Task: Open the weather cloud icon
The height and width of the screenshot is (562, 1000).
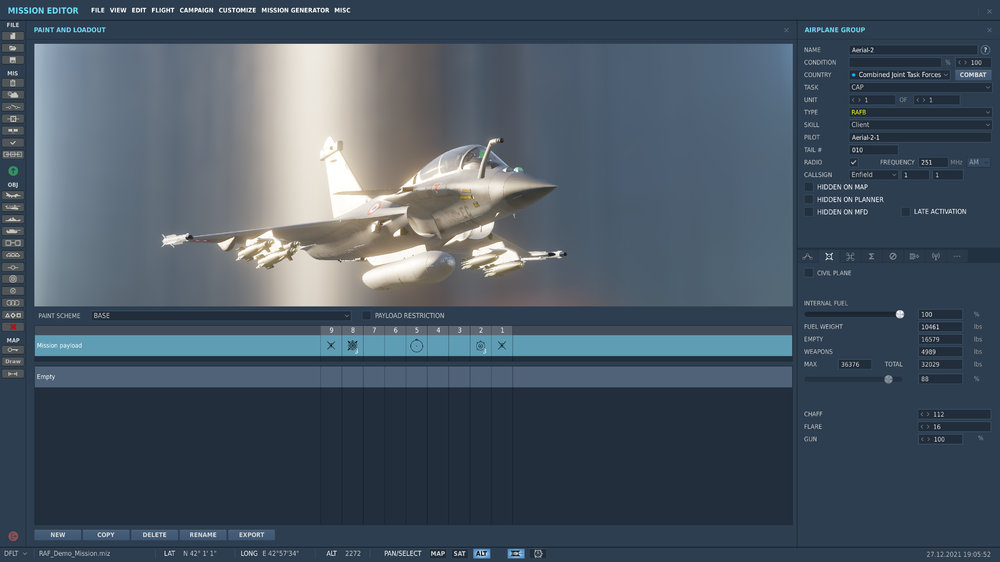Action: tap(13, 95)
